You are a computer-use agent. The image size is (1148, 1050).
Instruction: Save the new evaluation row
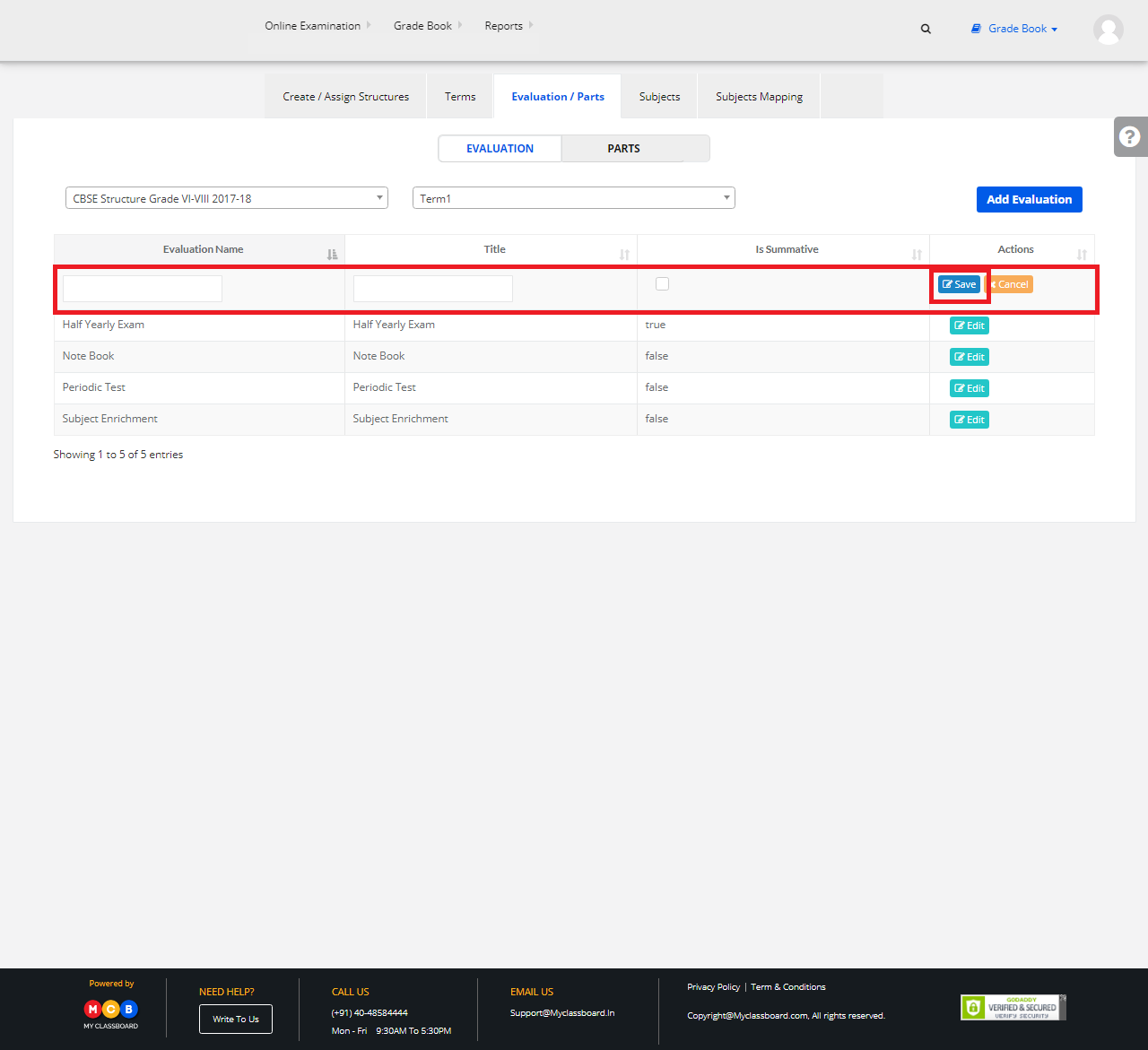pos(959,284)
